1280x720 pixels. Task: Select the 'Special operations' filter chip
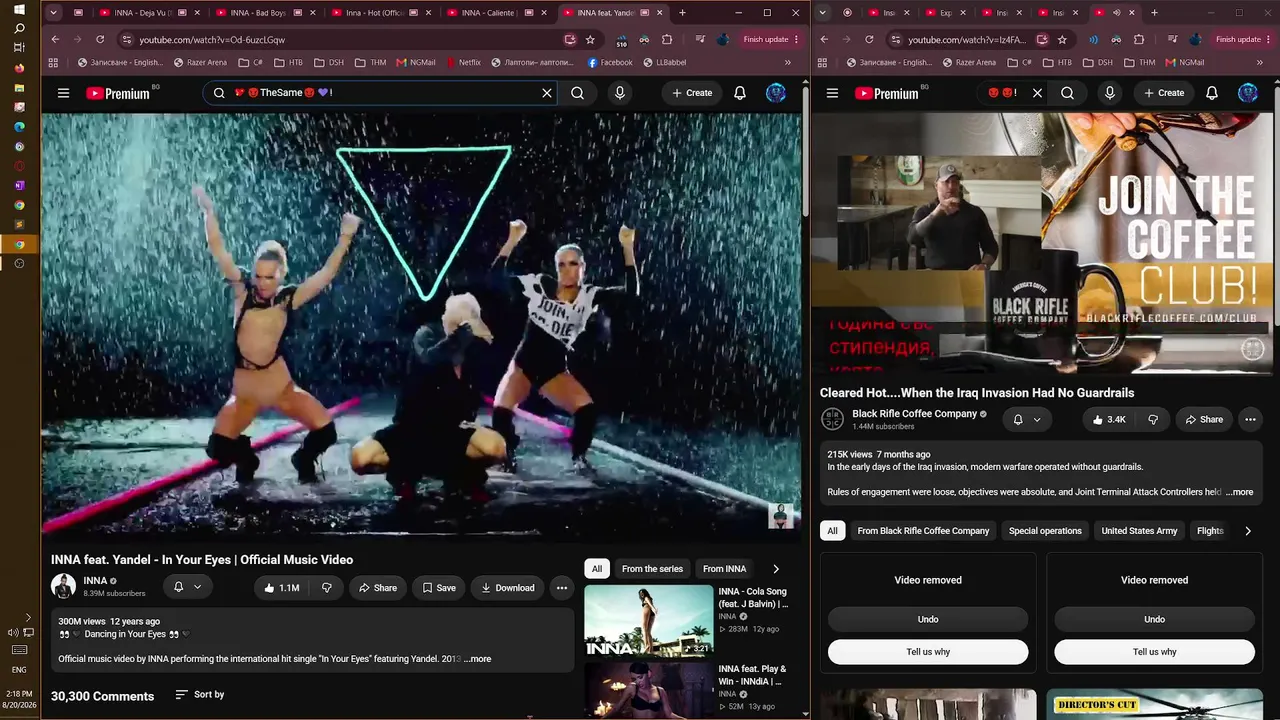tap(1045, 531)
